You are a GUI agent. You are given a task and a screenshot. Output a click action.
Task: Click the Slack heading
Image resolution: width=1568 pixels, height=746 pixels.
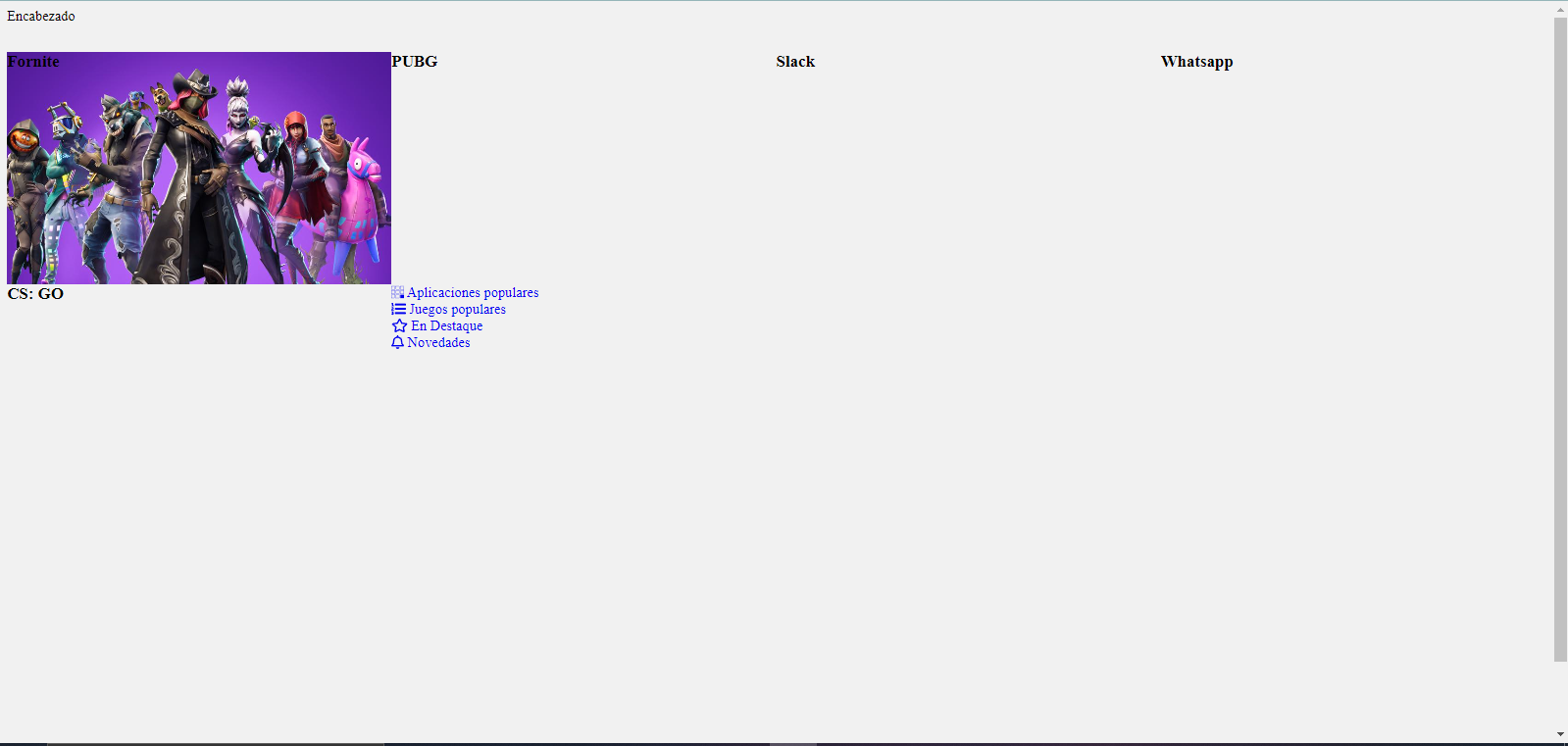tap(795, 61)
